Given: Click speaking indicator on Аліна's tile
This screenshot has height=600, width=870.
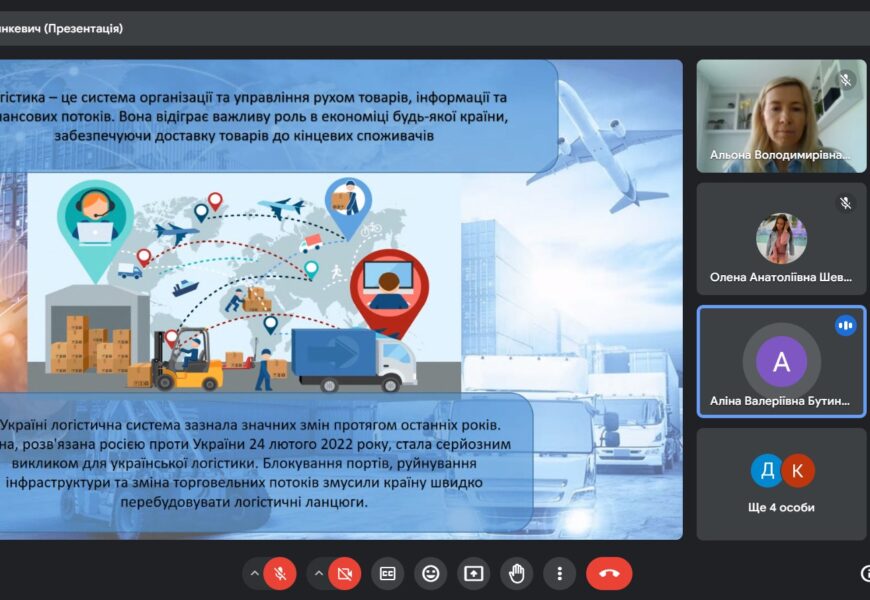Looking at the screenshot, I should pyautogui.click(x=845, y=325).
